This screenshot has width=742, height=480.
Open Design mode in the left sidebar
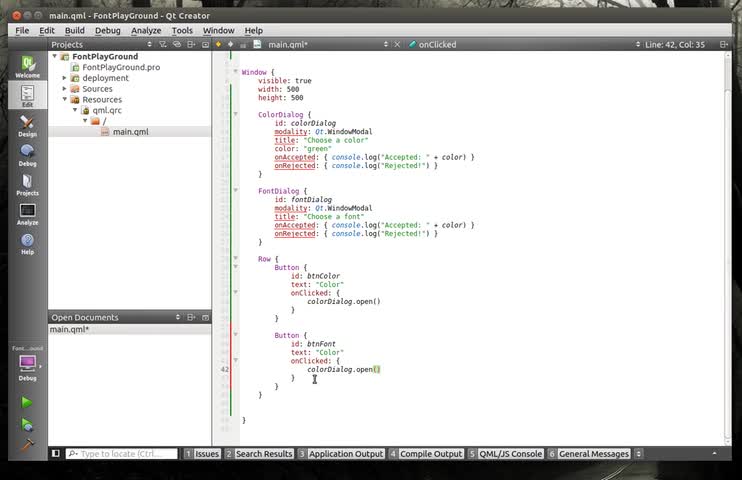click(x=27, y=125)
